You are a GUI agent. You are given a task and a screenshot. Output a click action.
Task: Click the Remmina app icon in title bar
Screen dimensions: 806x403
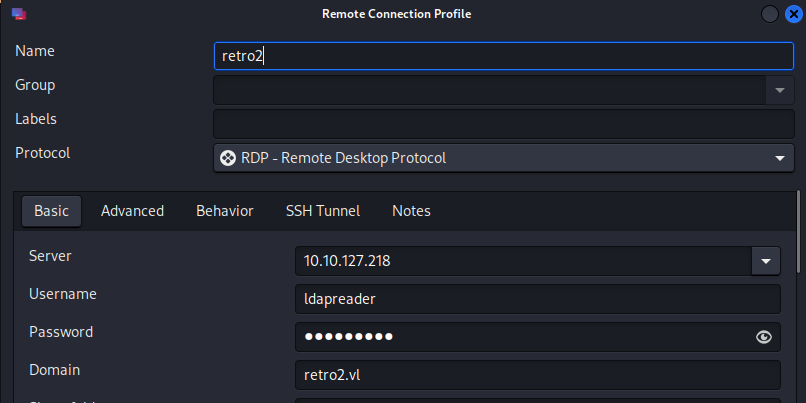click(x=17, y=14)
